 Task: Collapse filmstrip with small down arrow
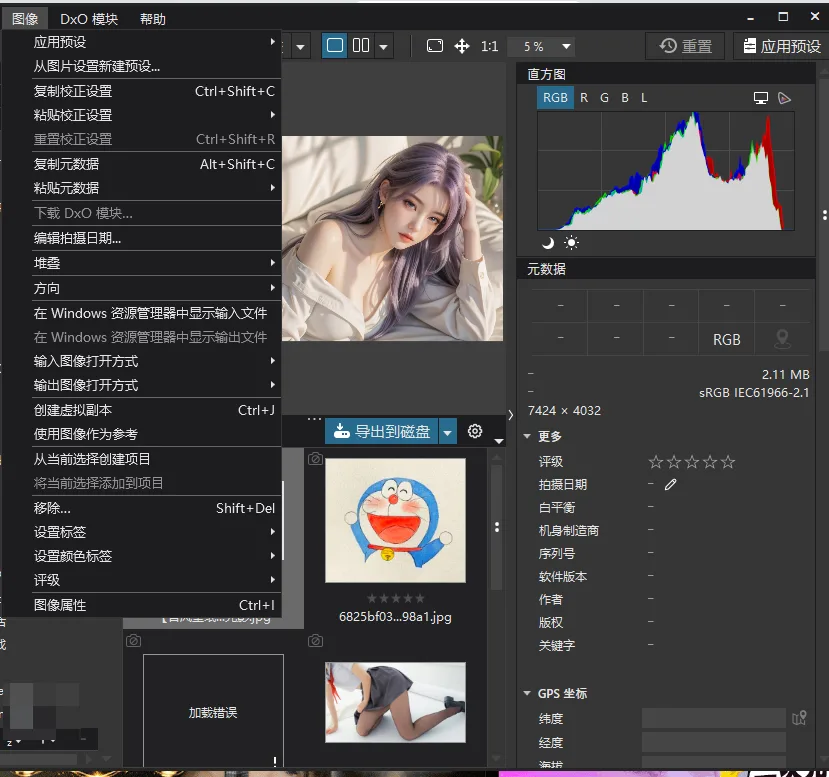499,440
